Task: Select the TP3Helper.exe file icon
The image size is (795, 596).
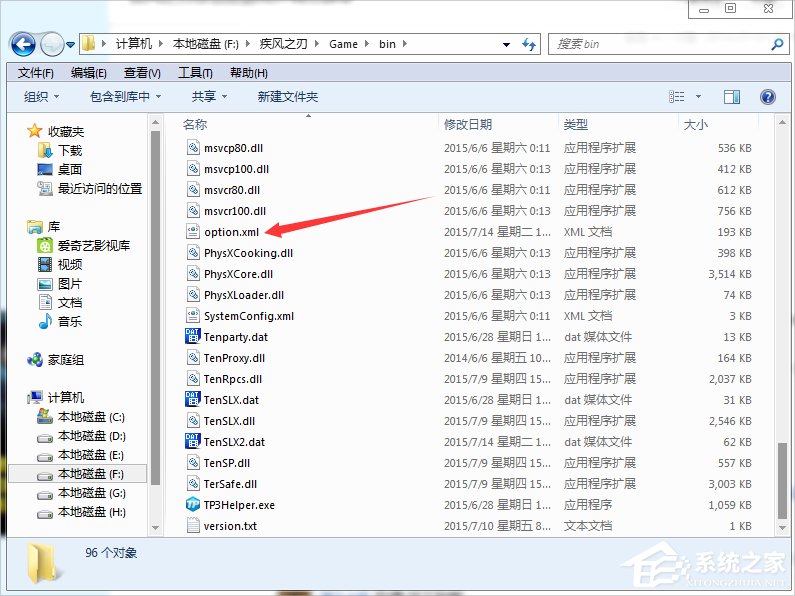Action: 193,505
